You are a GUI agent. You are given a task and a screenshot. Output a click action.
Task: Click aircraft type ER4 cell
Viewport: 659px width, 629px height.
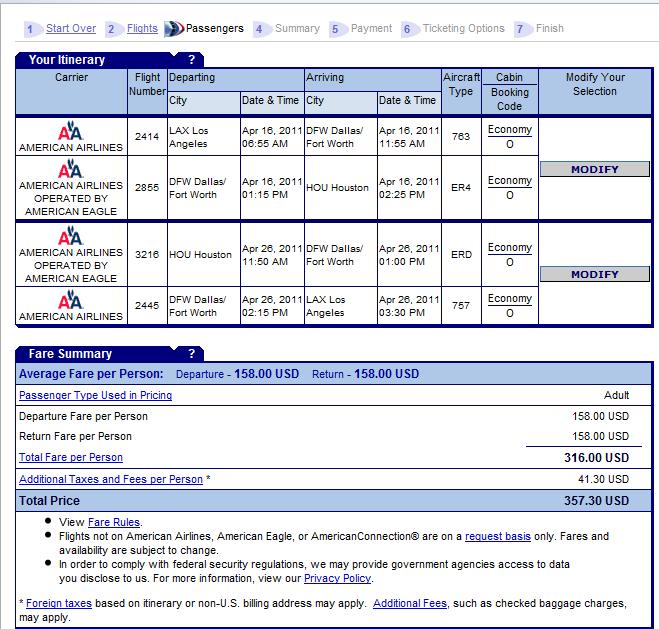(x=461, y=187)
